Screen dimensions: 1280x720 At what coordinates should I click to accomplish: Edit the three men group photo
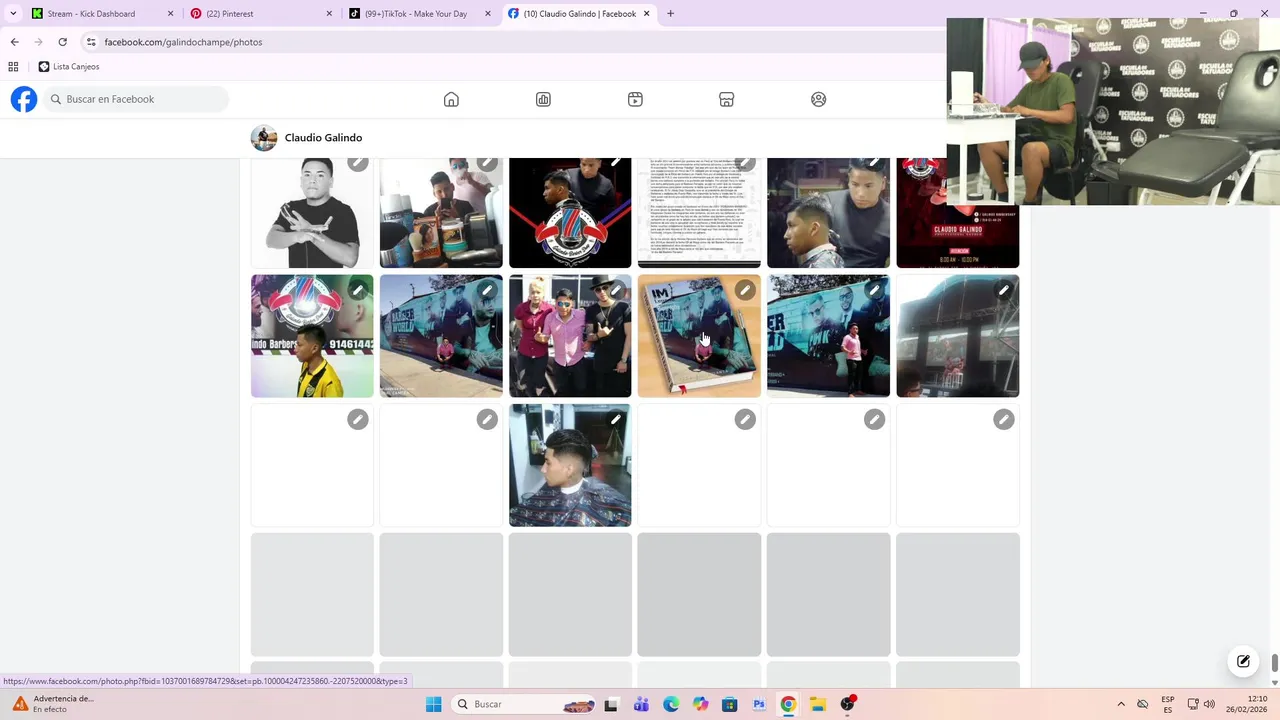(x=616, y=290)
